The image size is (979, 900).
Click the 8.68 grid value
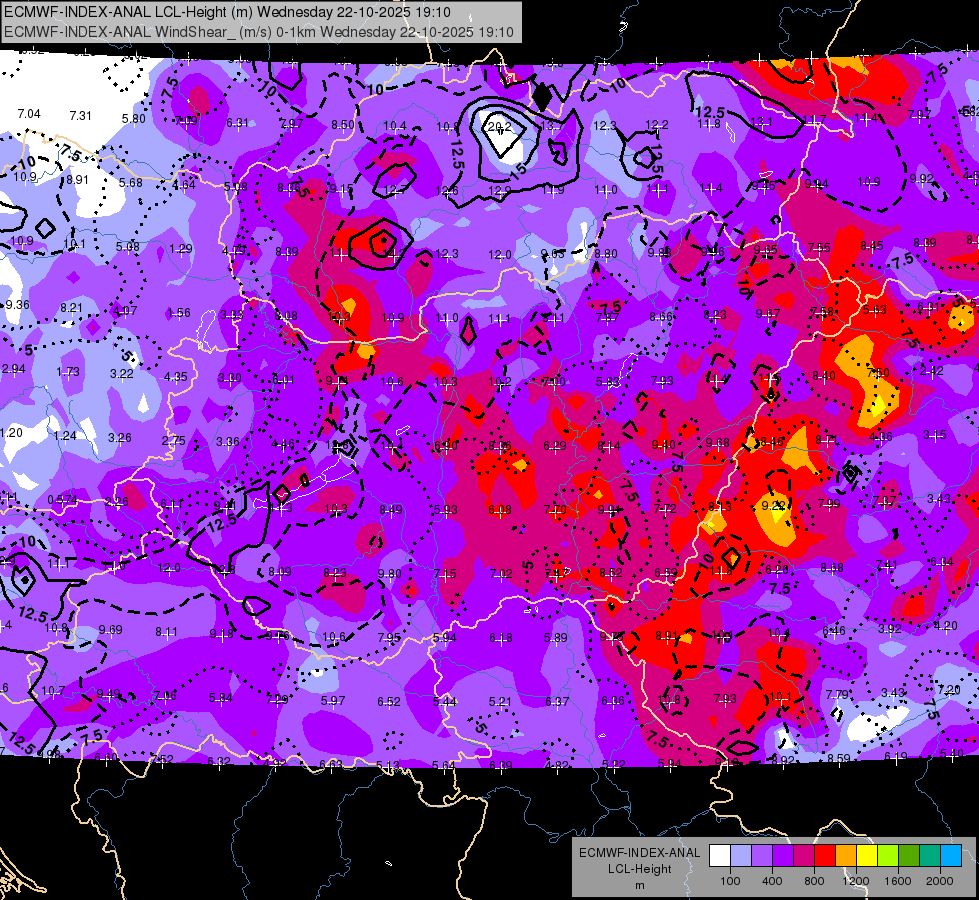click(832, 568)
